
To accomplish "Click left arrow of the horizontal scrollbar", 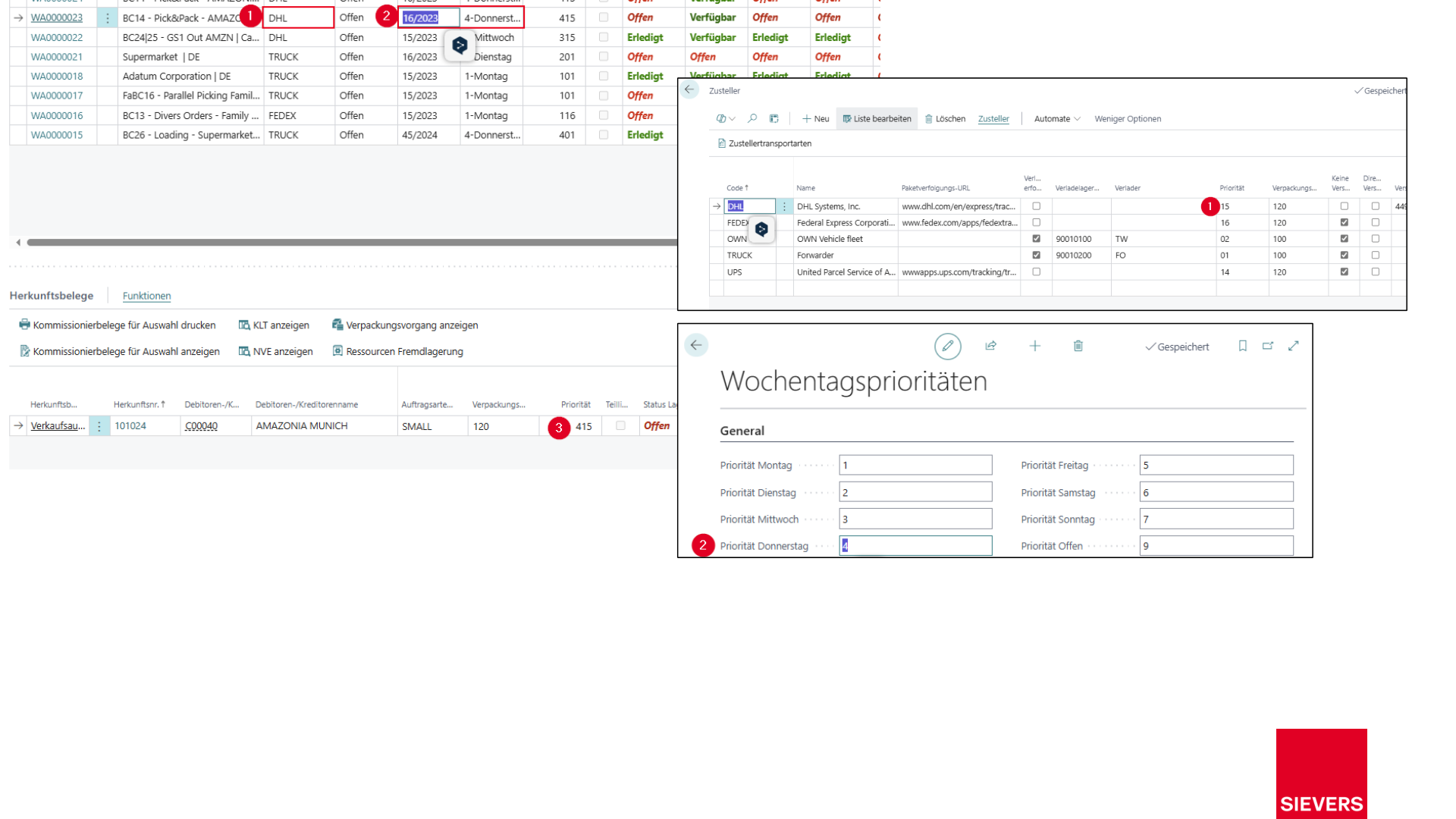I will (18, 243).
